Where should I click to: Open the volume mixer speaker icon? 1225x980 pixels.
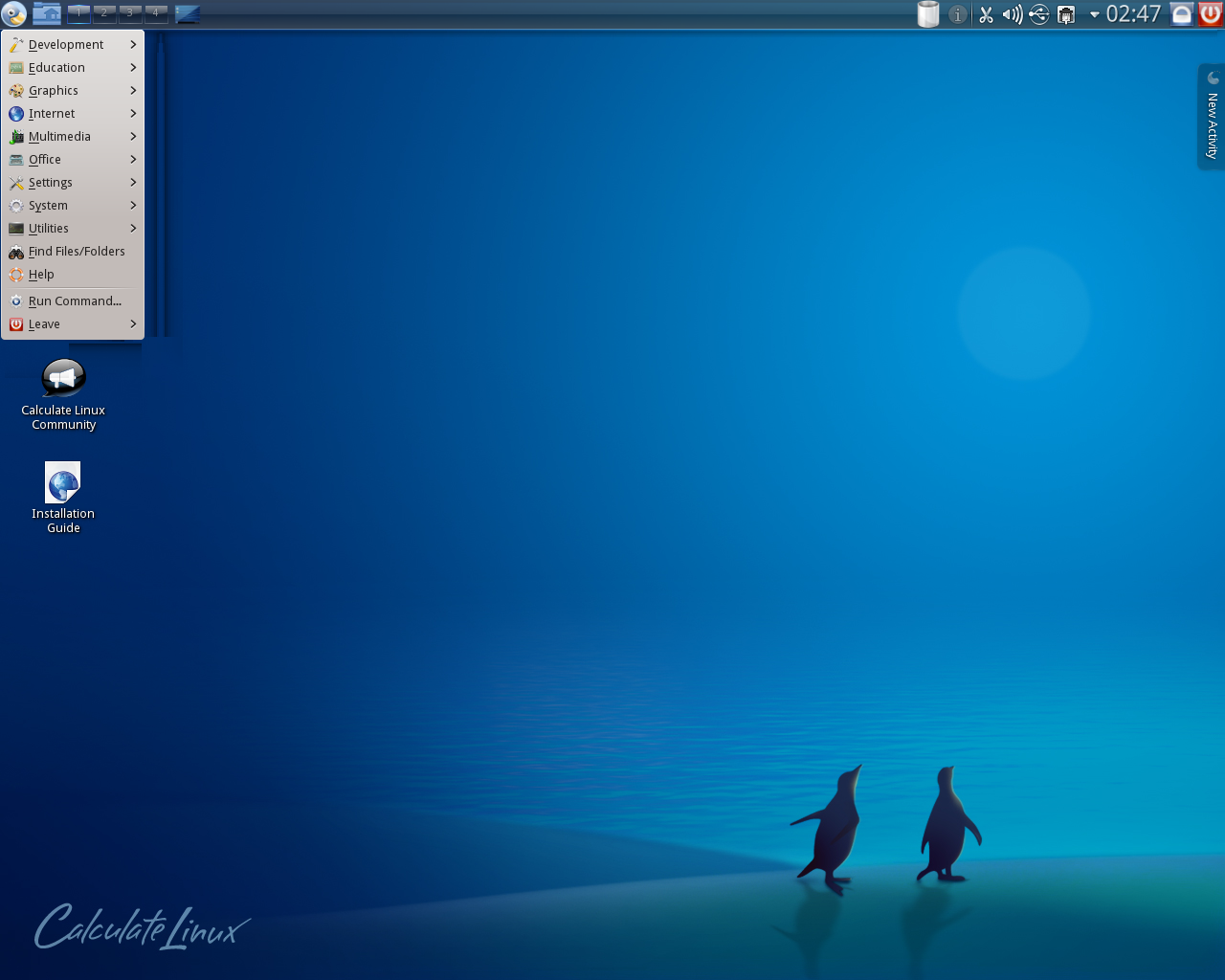(1012, 14)
